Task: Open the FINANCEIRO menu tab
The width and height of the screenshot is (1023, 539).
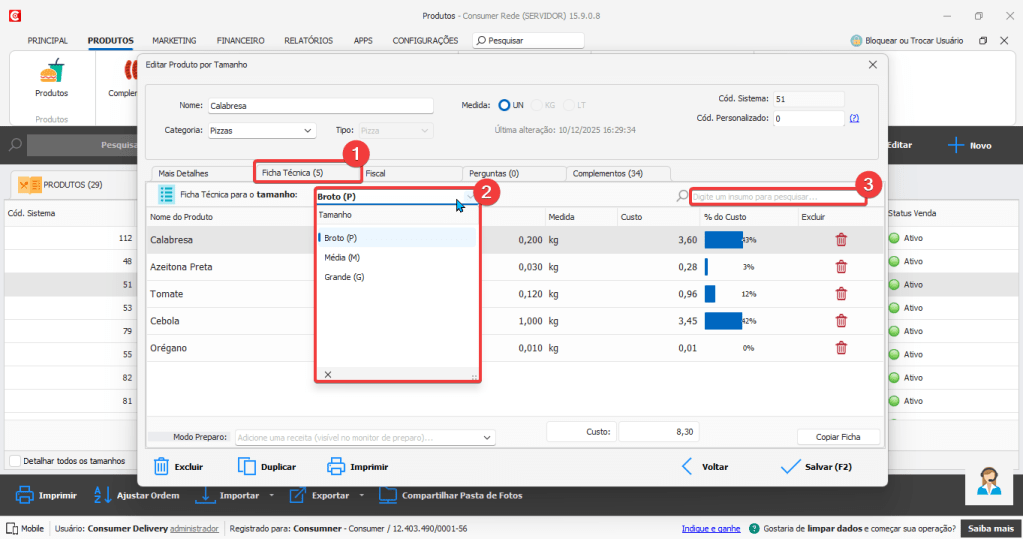Action: click(x=240, y=41)
